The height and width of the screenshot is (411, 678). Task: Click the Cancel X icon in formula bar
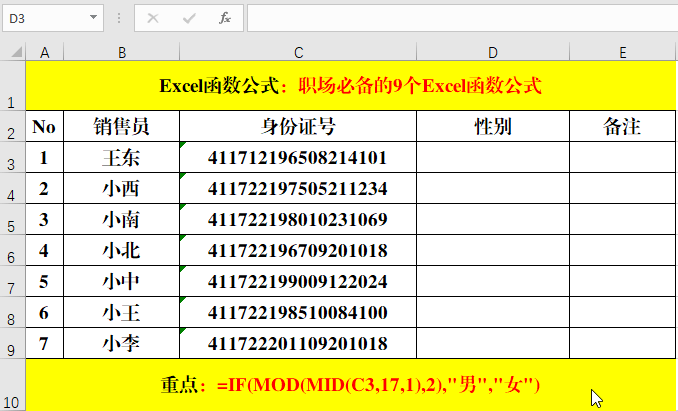point(153,18)
